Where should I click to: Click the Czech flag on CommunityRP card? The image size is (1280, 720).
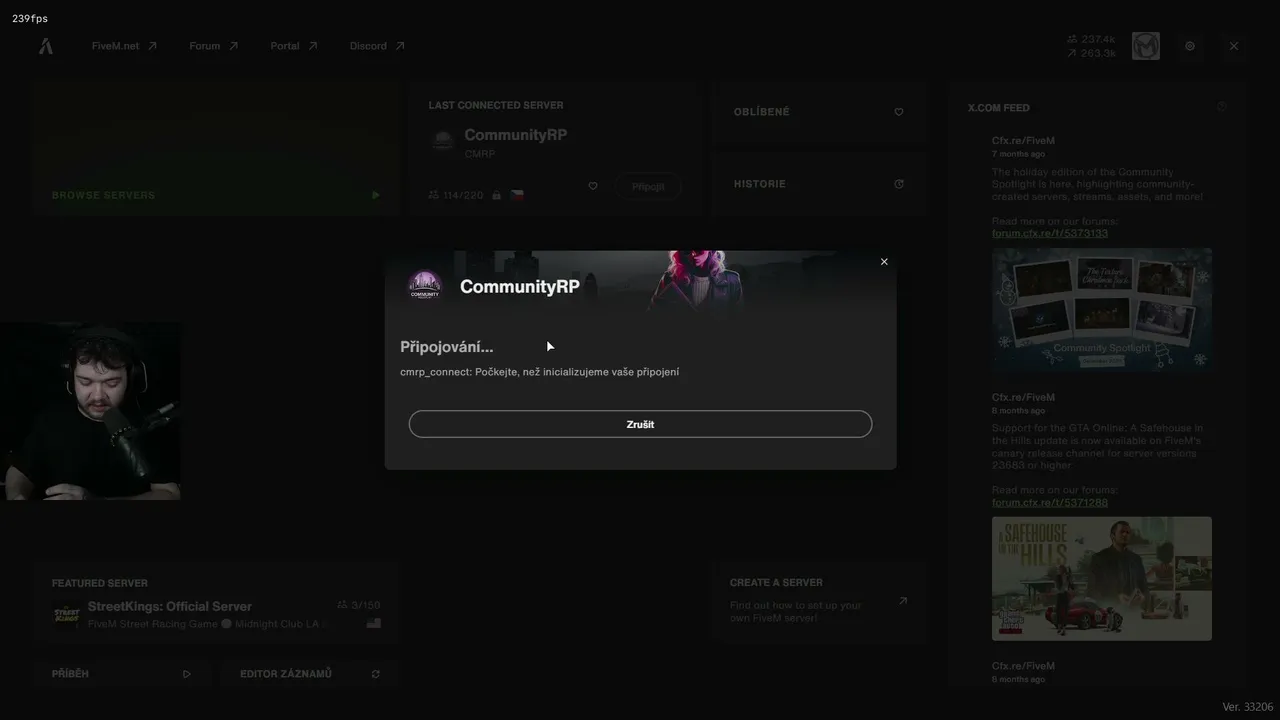tap(517, 195)
